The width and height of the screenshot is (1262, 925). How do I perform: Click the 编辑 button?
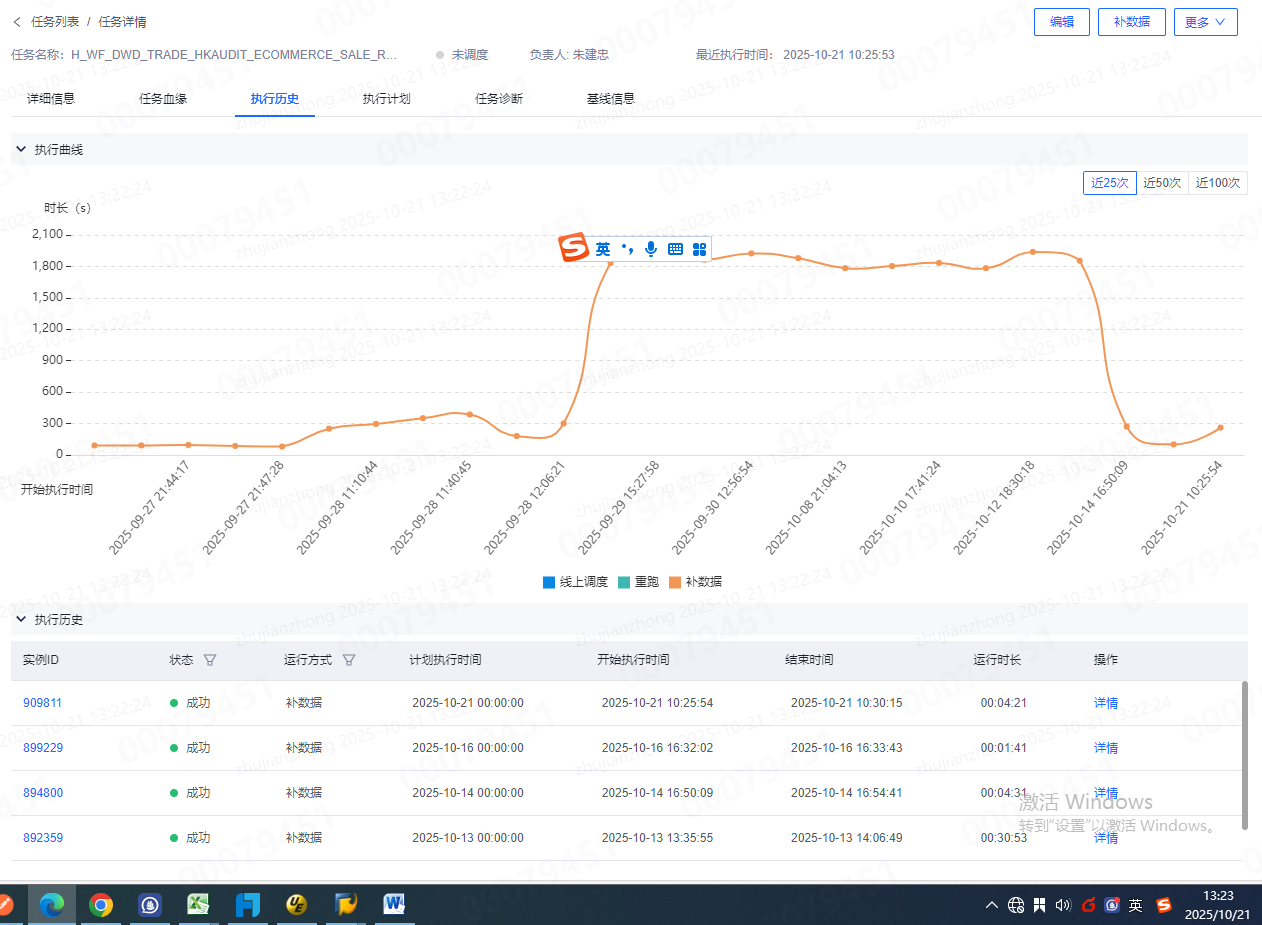pos(1061,22)
